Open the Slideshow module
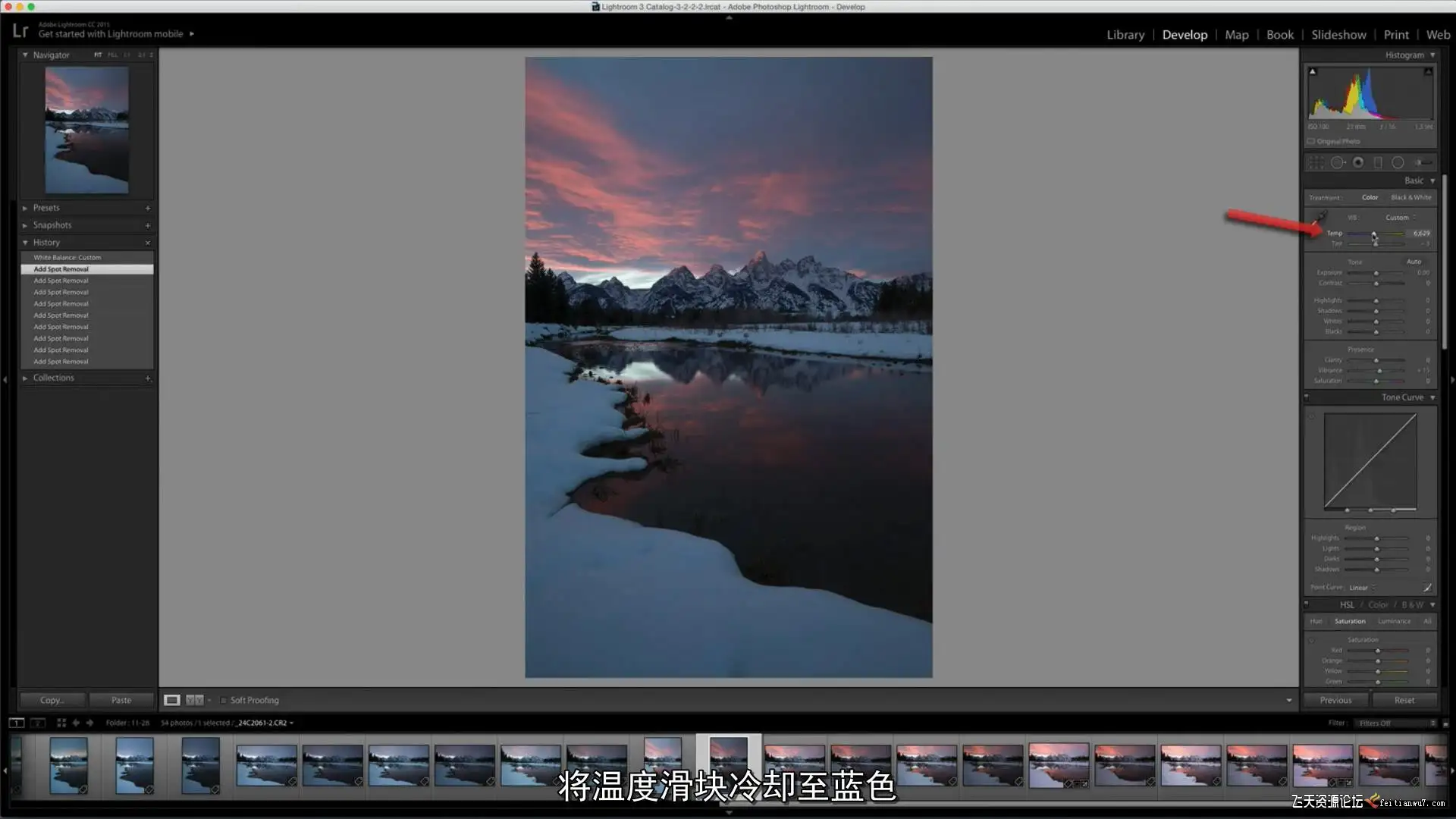The height and width of the screenshot is (819, 1456). [x=1338, y=35]
